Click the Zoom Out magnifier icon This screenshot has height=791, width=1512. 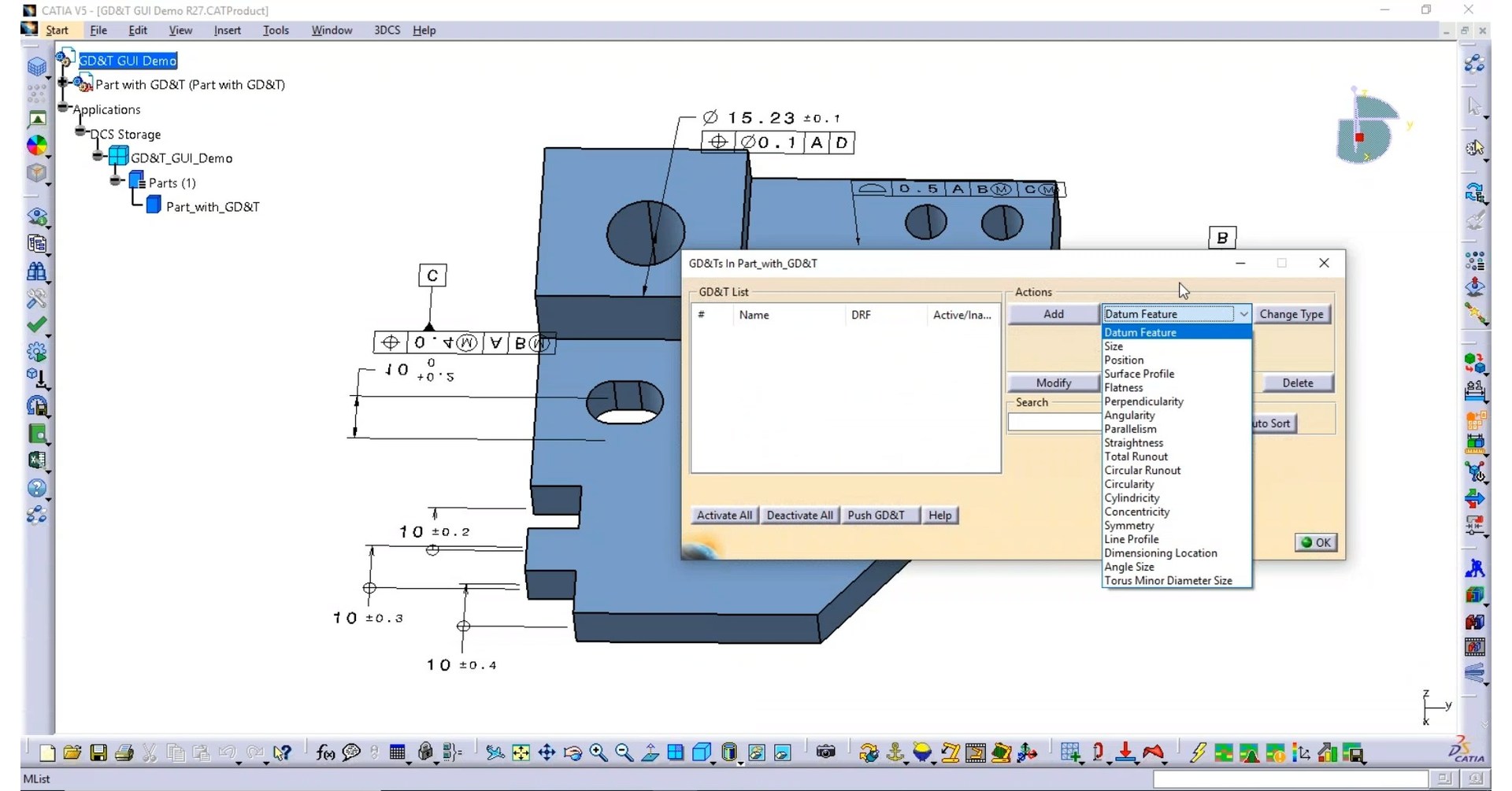click(x=623, y=752)
